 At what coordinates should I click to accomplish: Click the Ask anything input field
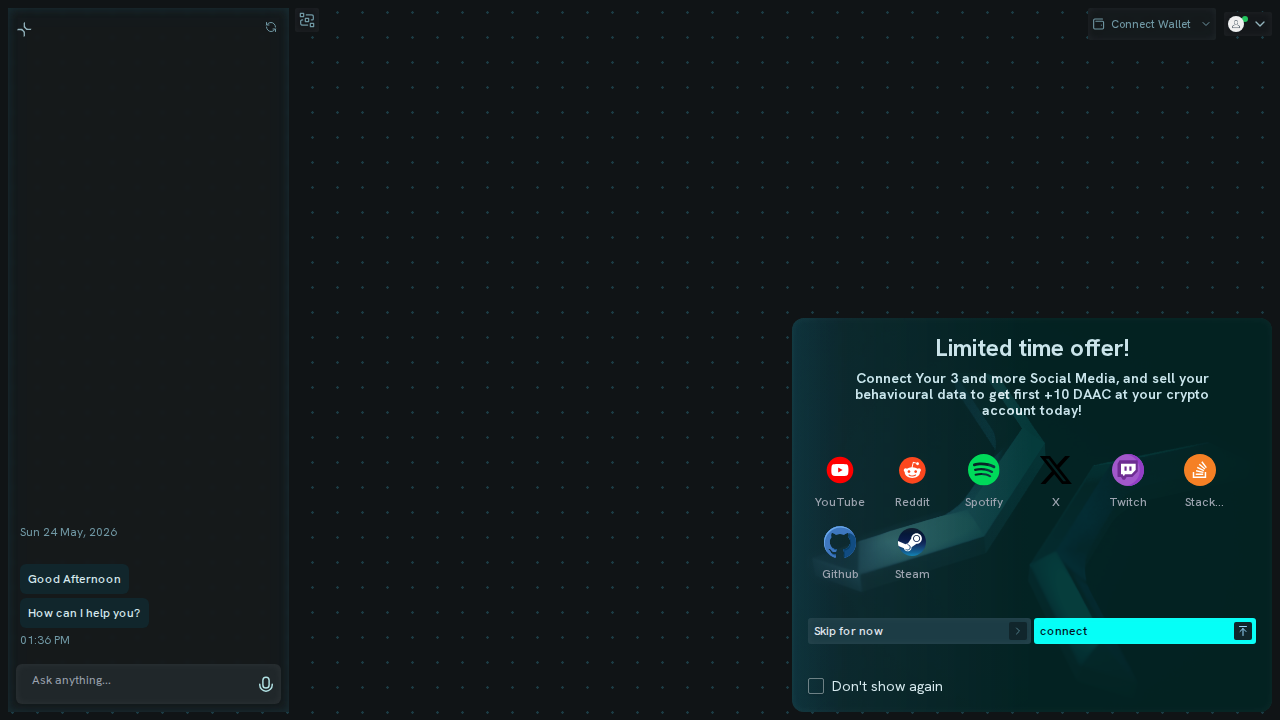click(148, 684)
